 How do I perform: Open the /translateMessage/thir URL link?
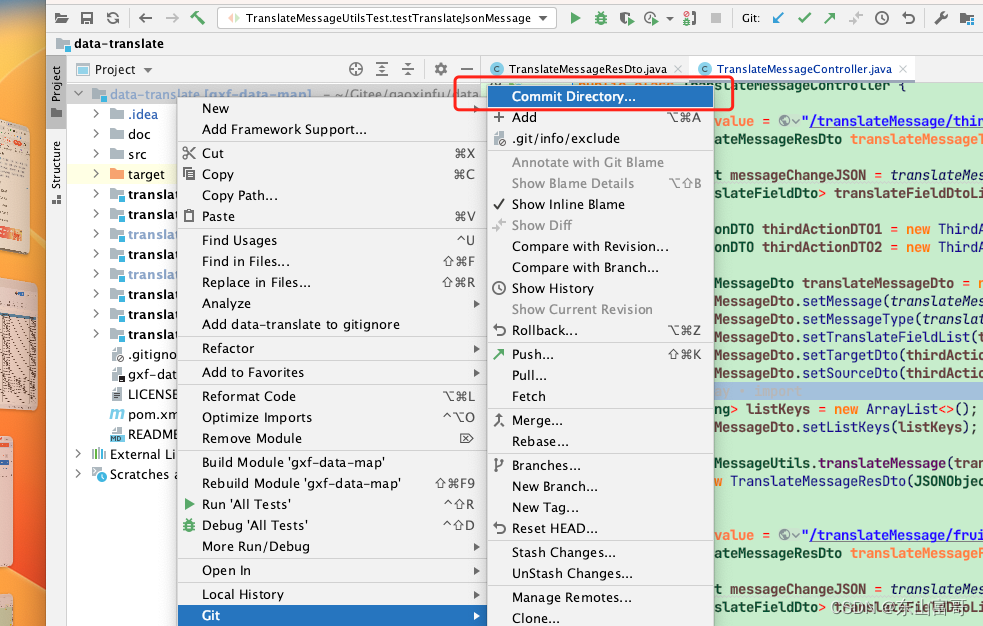895,121
